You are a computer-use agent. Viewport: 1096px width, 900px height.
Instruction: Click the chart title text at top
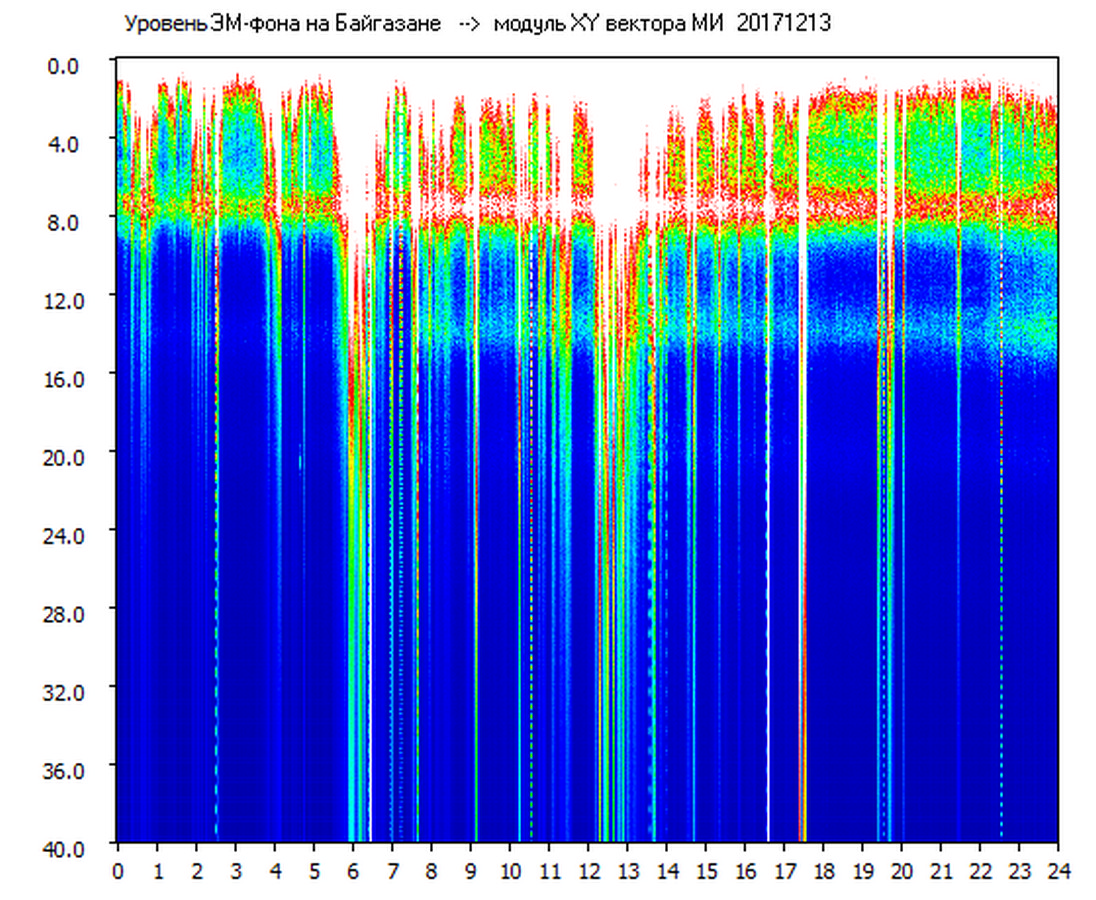(478, 23)
